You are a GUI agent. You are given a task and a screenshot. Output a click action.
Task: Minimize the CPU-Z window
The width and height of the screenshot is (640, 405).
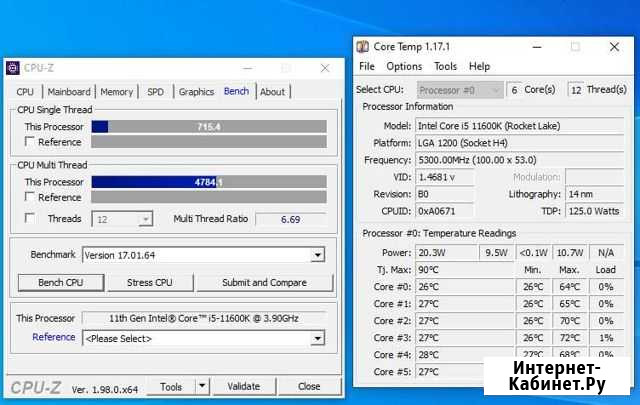247,68
